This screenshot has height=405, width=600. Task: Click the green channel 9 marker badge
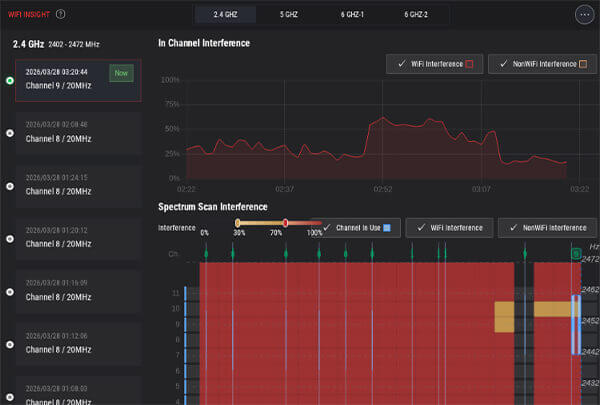(x=576, y=253)
